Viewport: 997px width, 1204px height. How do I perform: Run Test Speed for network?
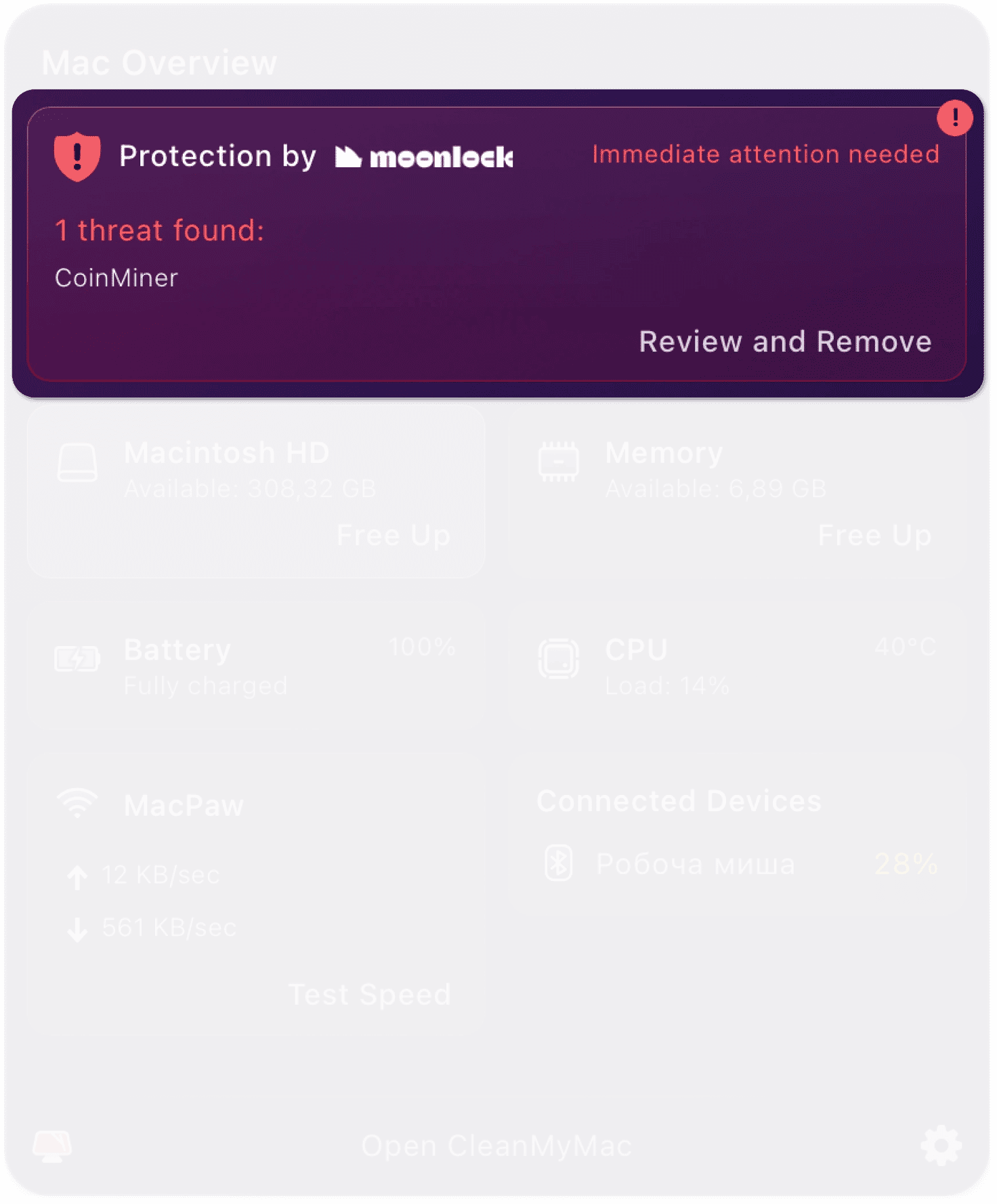click(369, 995)
